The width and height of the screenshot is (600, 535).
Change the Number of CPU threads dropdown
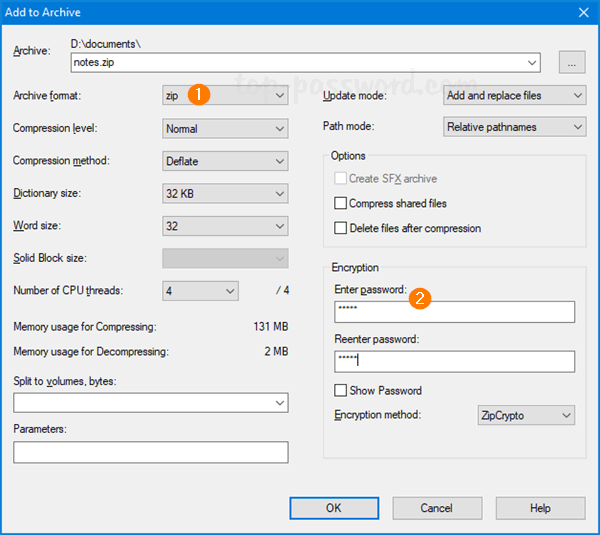click(x=200, y=291)
